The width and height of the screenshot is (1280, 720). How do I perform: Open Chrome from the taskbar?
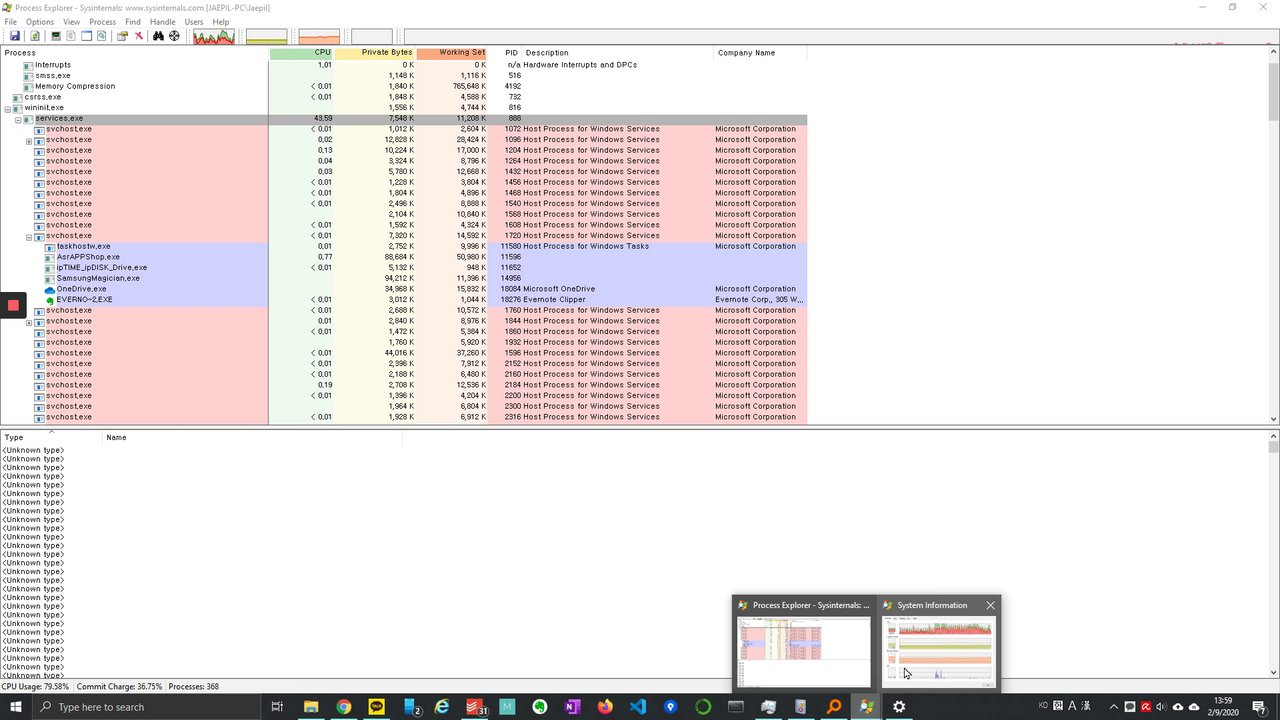pos(343,707)
